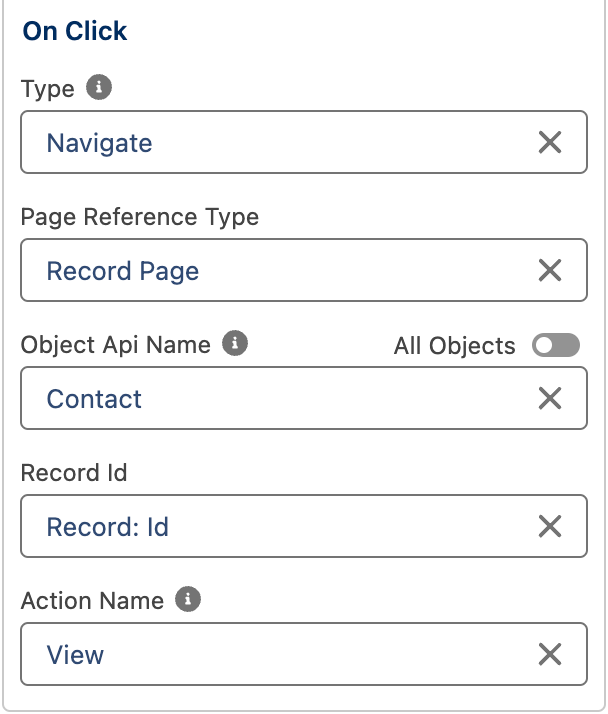Remove the Record Page selection using X
The width and height of the screenshot is (608, 714).
tap(550, 271)
